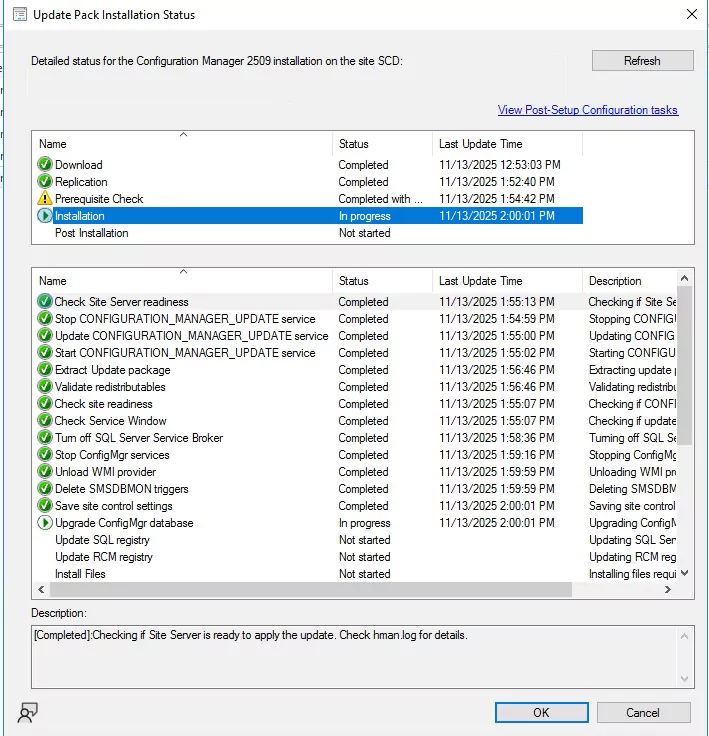
Task: Click the 11/13/2025 1:58:36 PM time cell
Action: click(496, 437)
